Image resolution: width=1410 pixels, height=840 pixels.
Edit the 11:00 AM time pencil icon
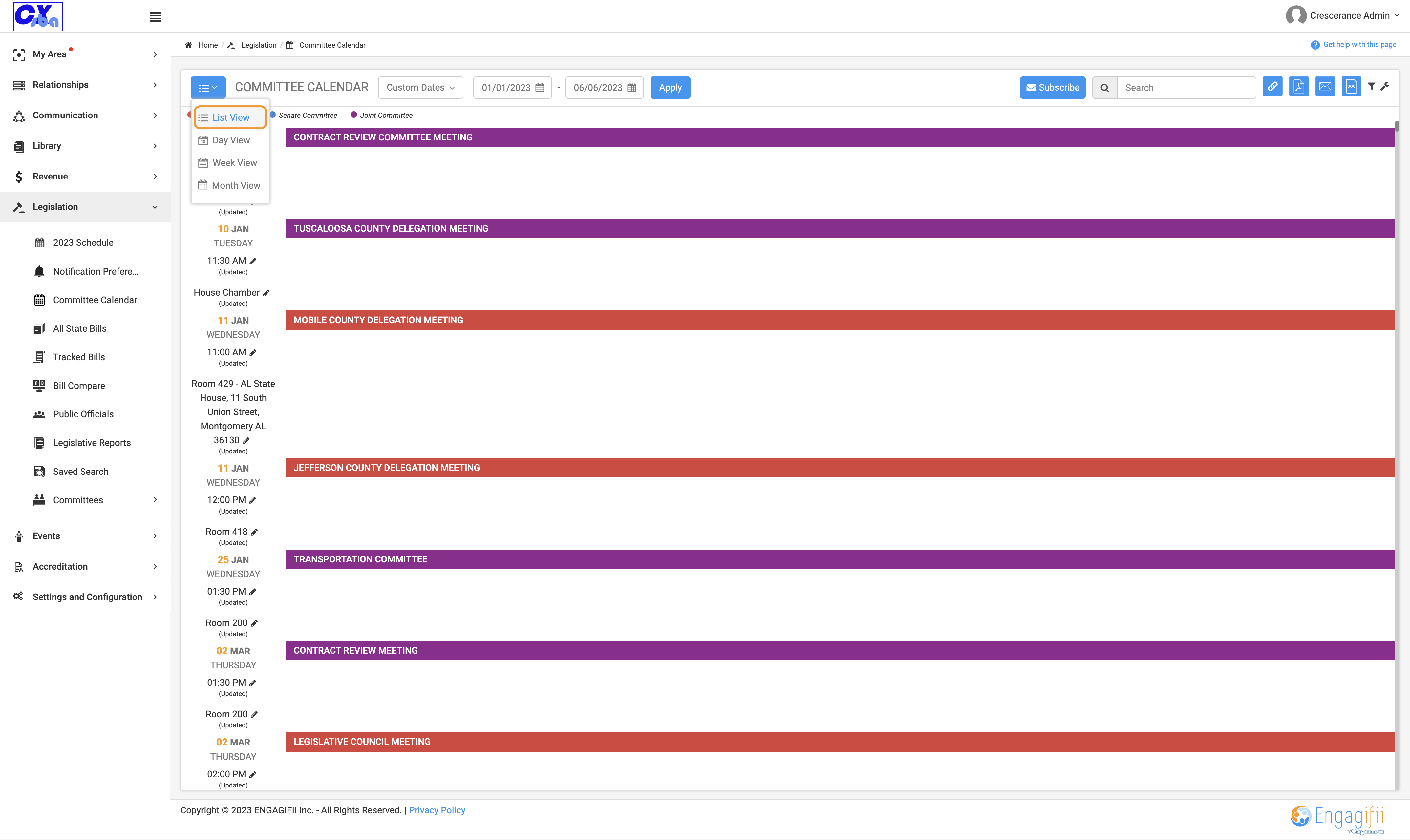click(x=253, y=353)
